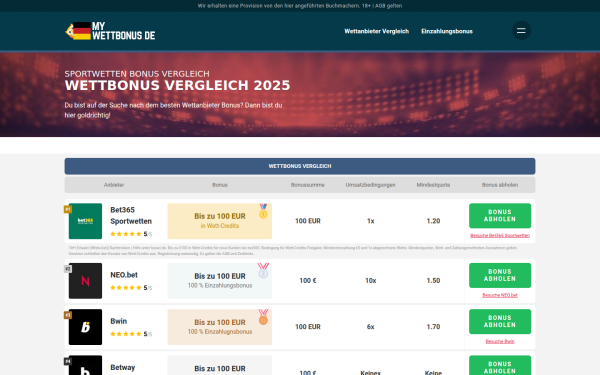
Task: Click the #3 rank badge
Action: pos(68,315)
